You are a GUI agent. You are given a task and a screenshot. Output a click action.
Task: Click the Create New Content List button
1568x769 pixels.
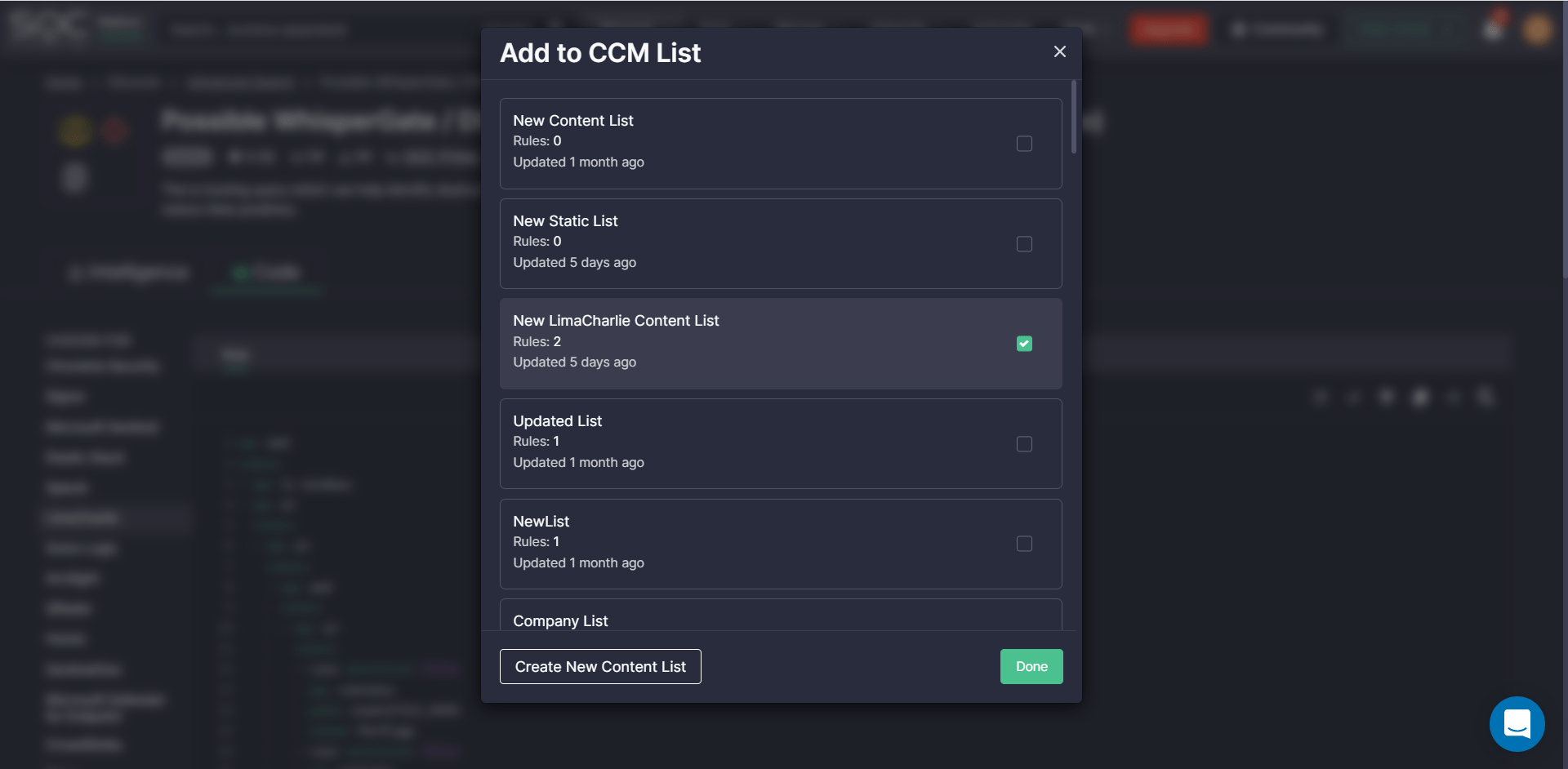600,667
